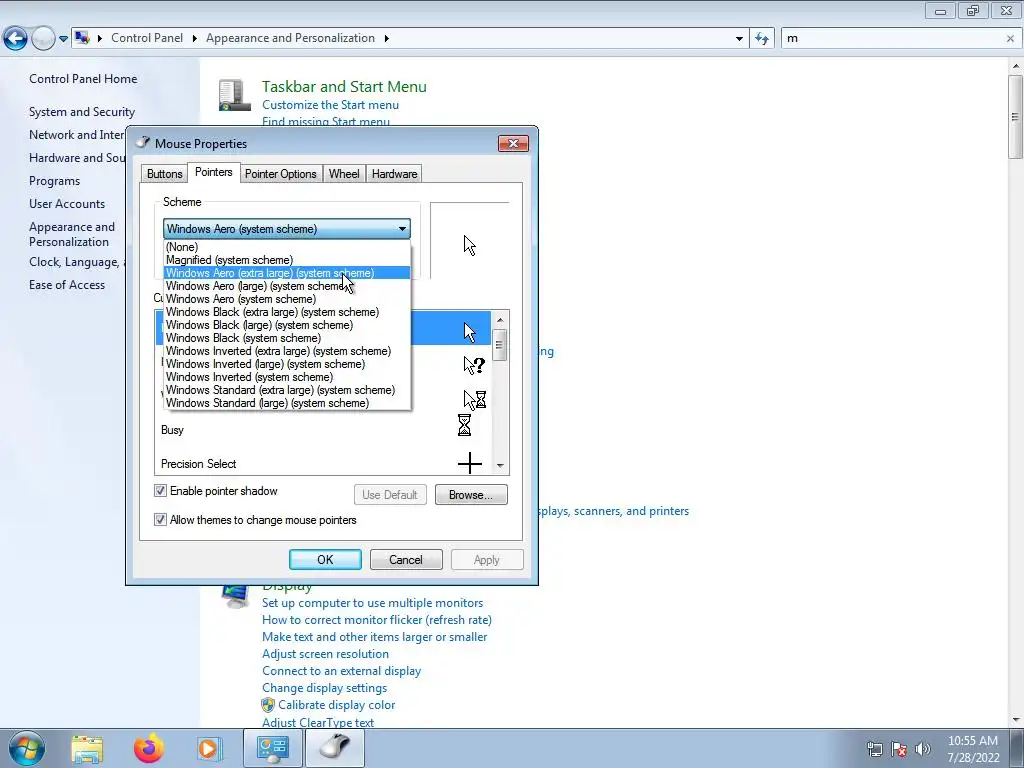
Task: Click Make text and other items larger link
Action: click(x=374, y=637)
